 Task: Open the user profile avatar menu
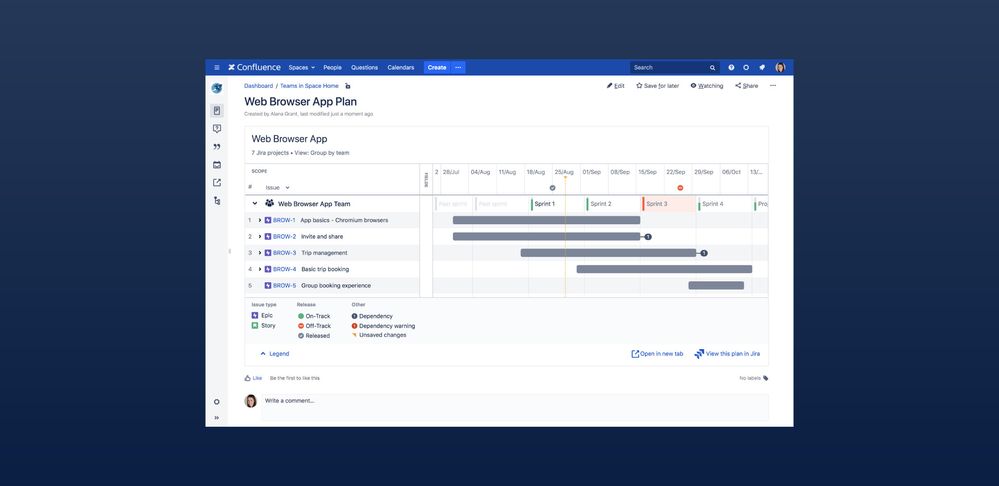(780, 68)
